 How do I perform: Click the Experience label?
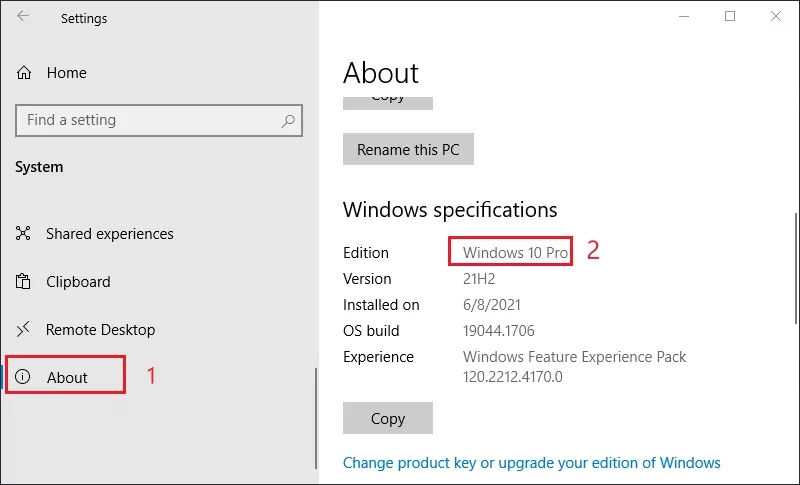pos(378,357)
